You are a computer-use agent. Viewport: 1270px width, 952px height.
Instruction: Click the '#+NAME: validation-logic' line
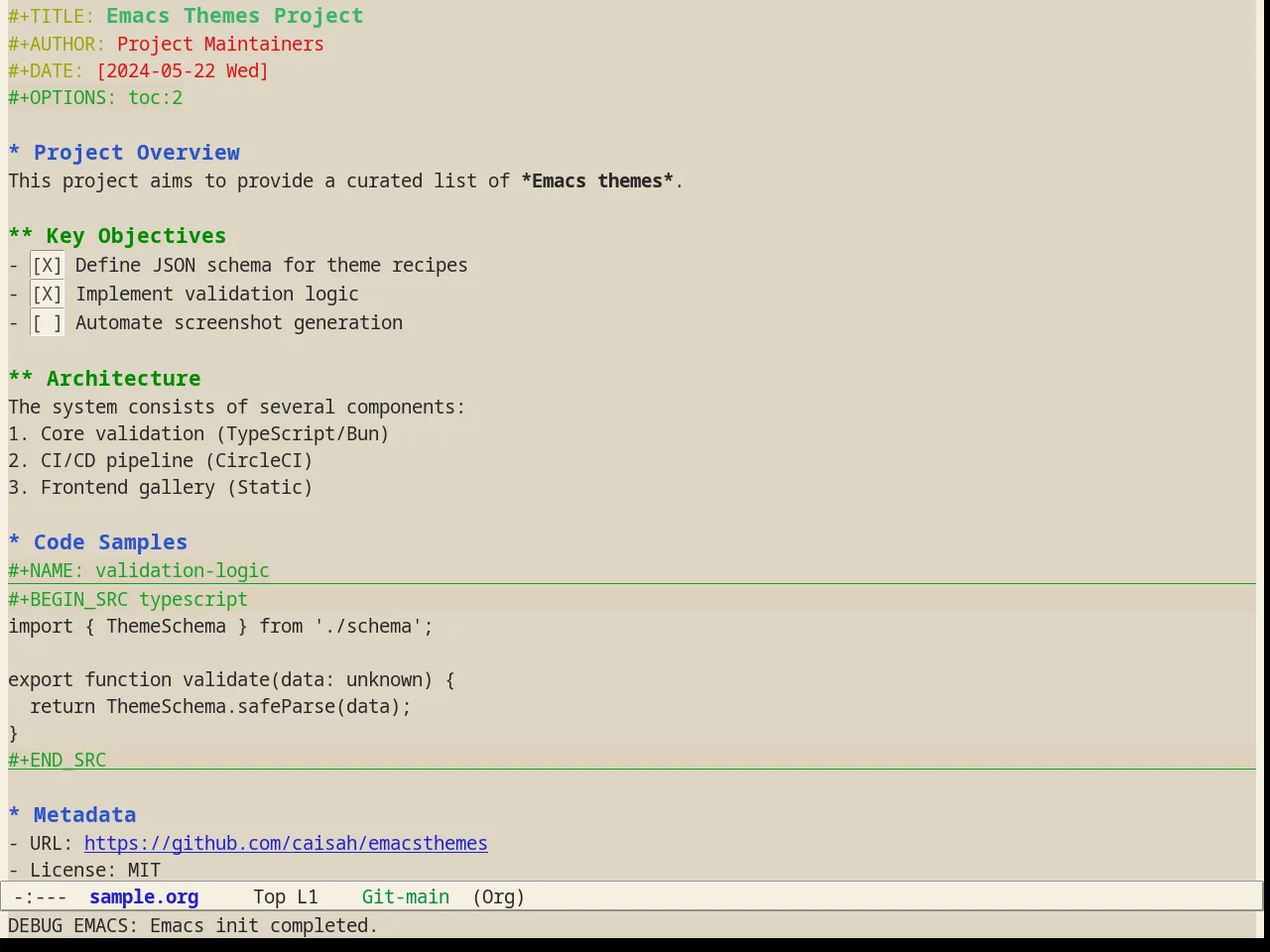point(139,571)
